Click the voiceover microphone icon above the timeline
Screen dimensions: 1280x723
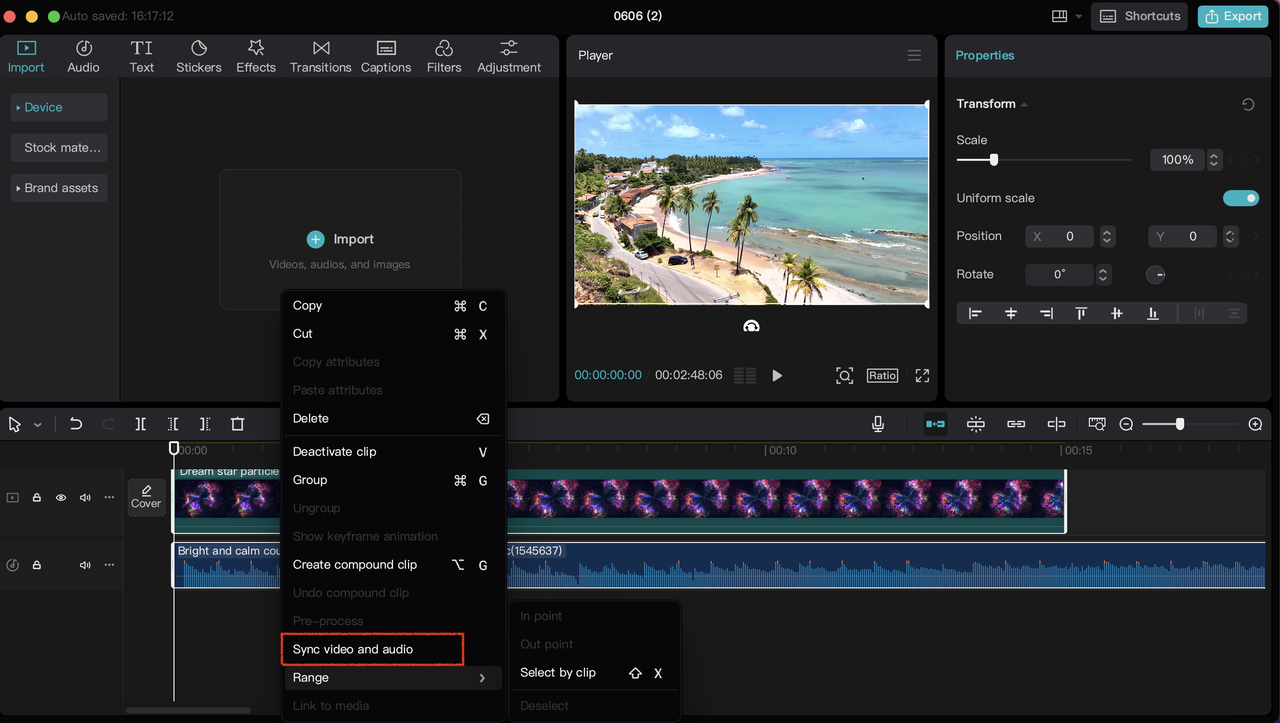click(x=877, y=423)
